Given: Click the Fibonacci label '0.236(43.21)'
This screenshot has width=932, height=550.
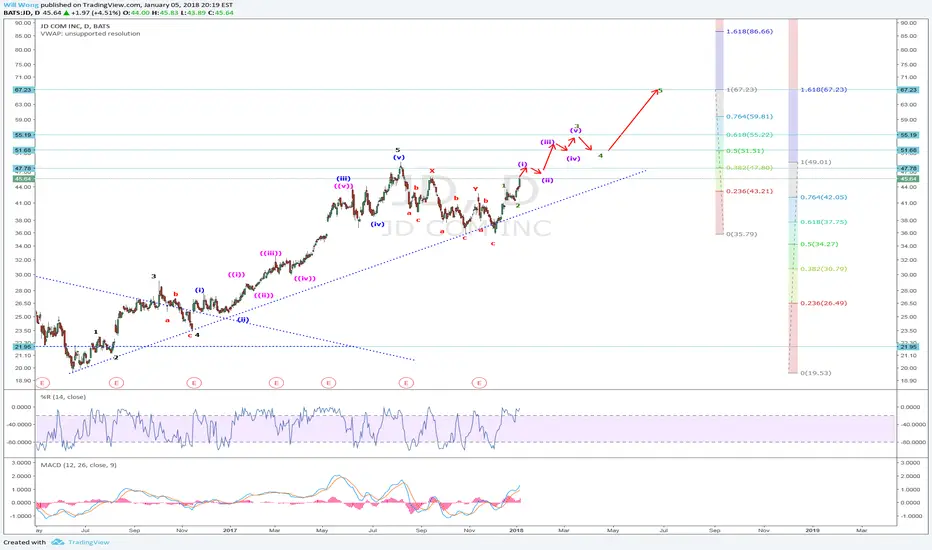Looking at the screenshot, I should [x=750, y=191].
